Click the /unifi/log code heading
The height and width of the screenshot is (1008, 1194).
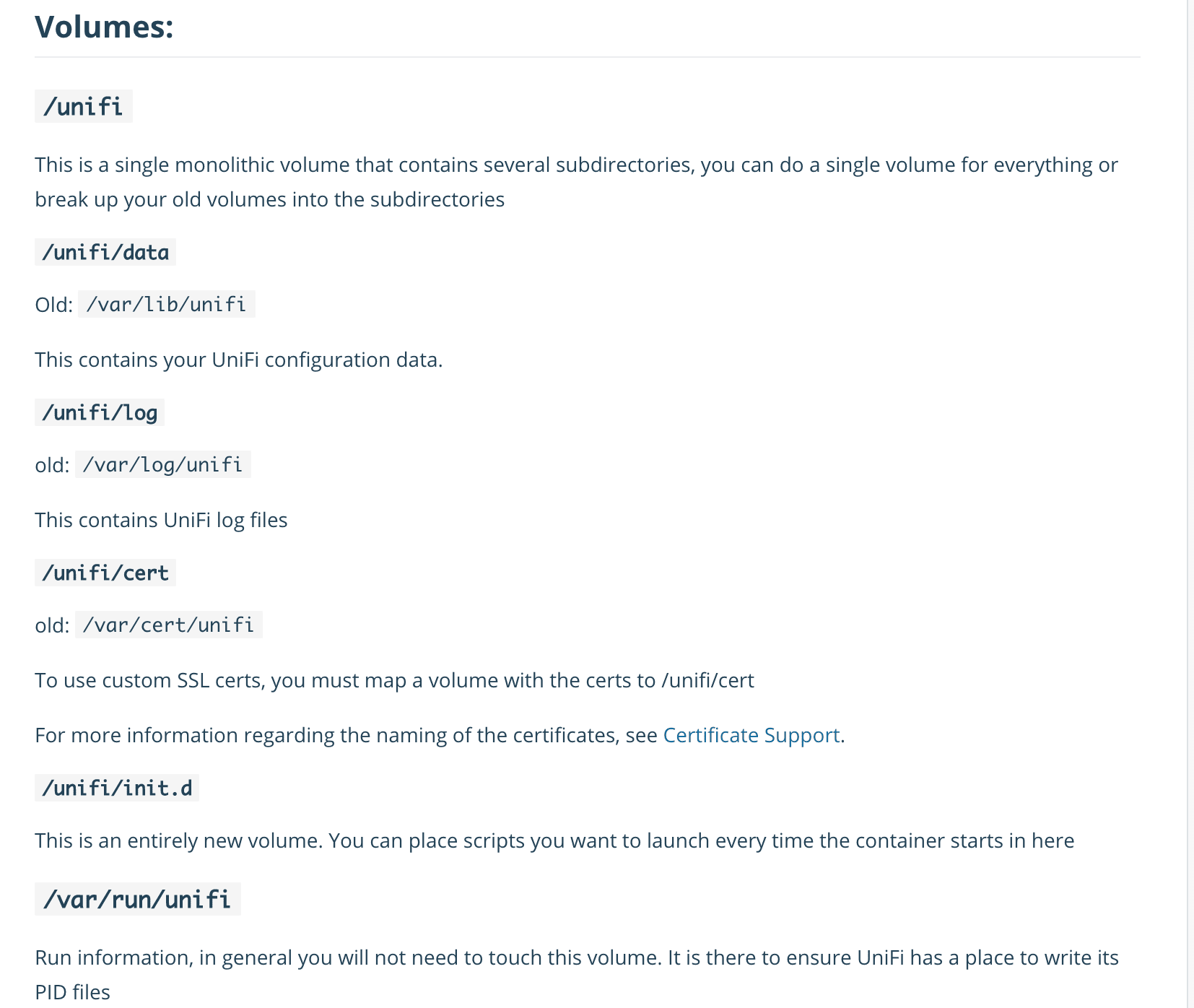point(100,412)
